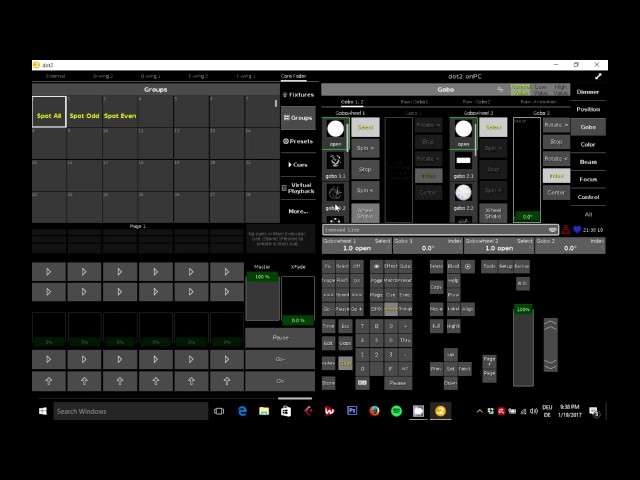
Task: Open Firefox from taskbar
Action: (374, 411)
